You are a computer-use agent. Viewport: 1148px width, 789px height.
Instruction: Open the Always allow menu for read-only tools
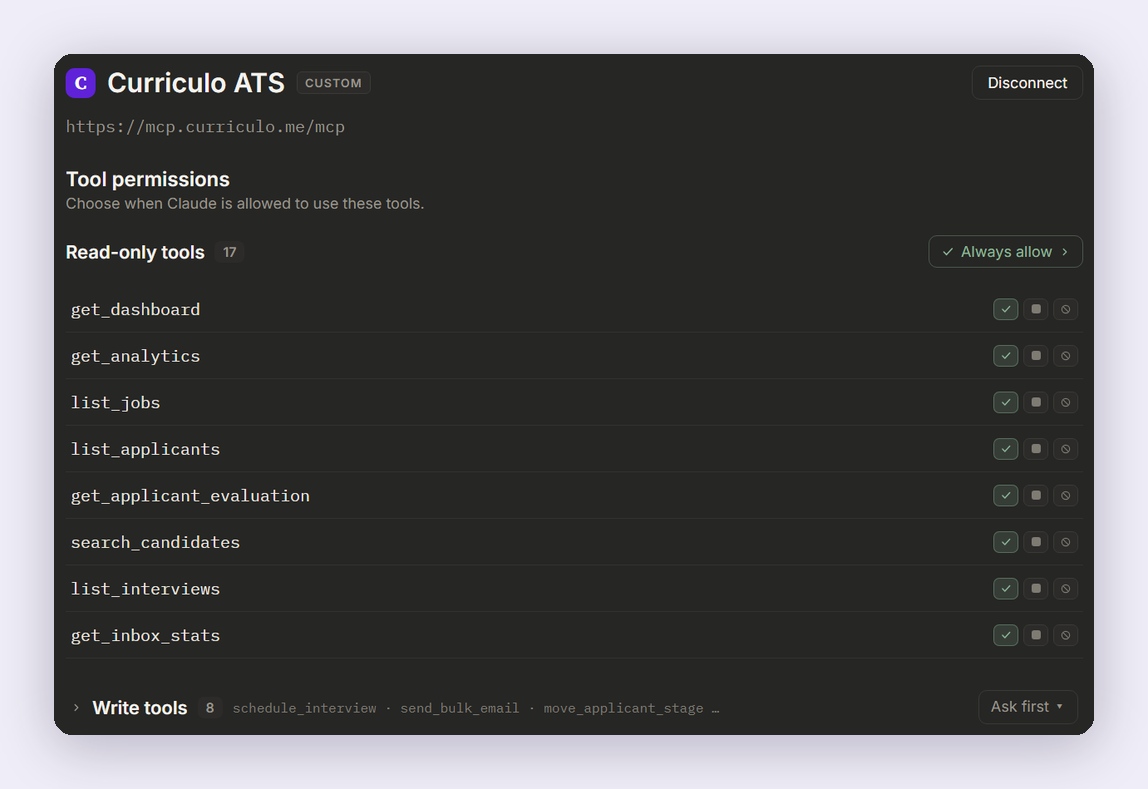tap(1005, 252)
